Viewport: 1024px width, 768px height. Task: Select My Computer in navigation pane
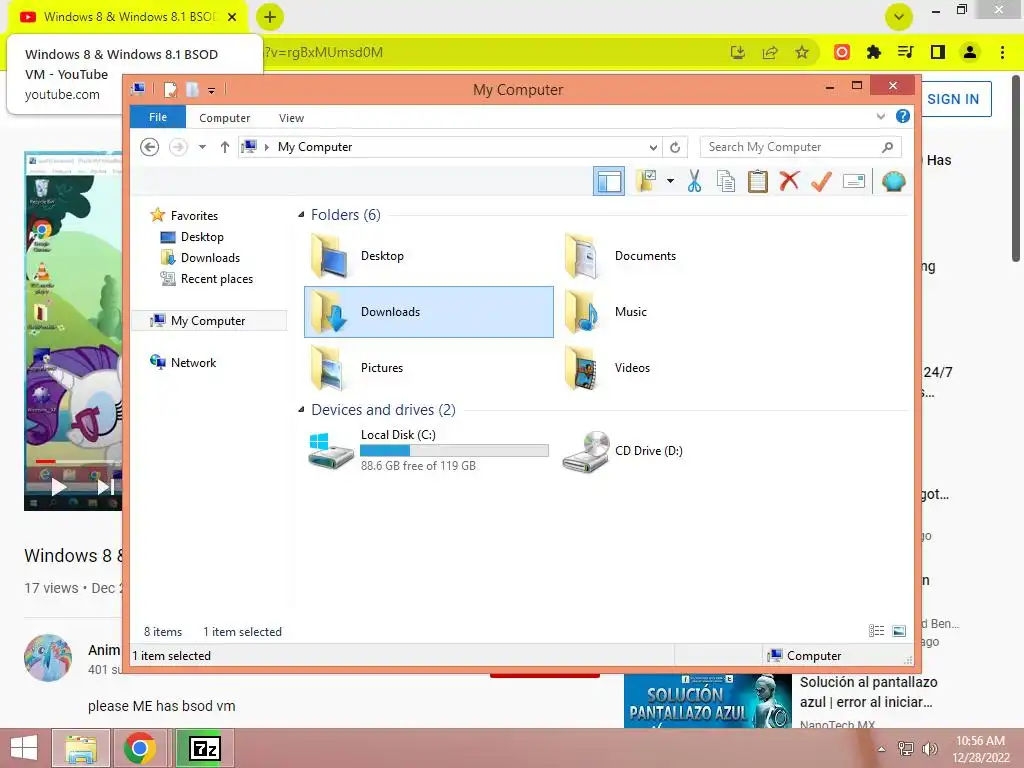209,321
